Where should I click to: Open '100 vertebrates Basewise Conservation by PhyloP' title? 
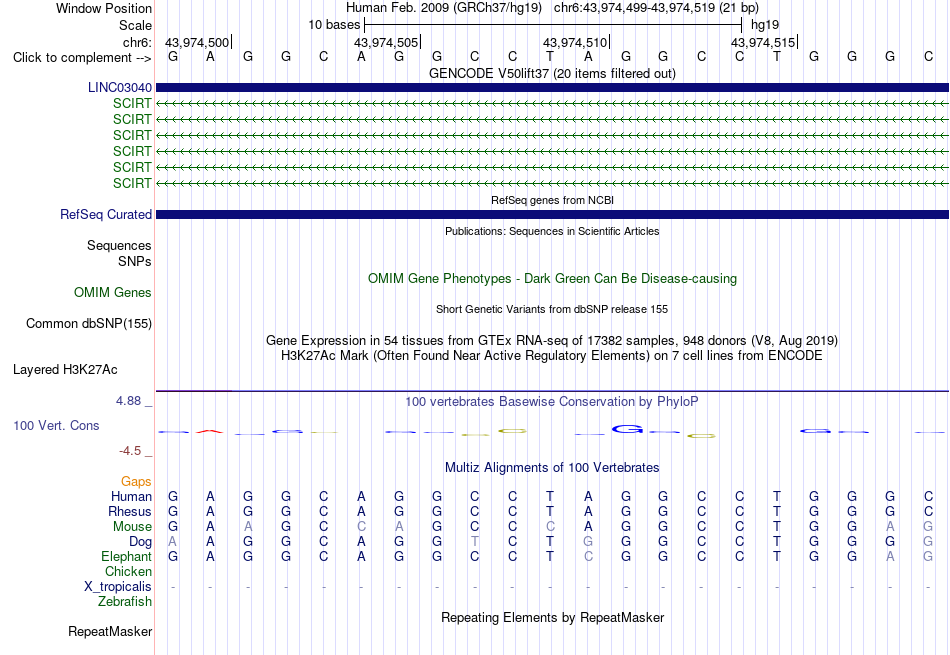tap(552, 402)
